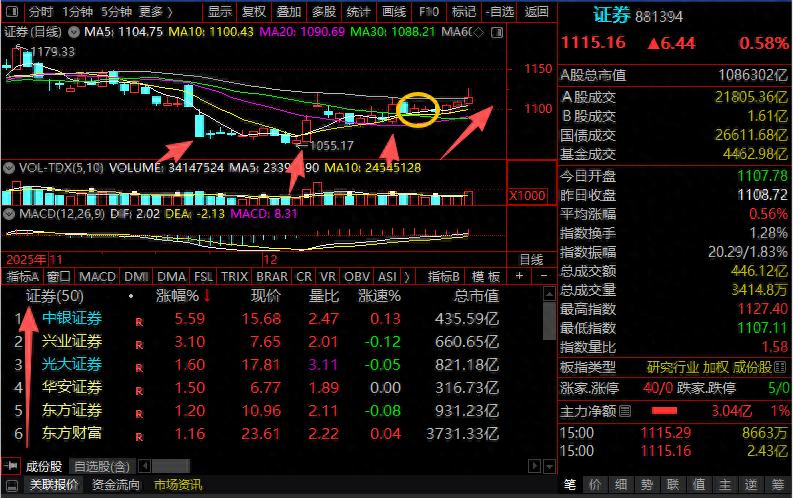Switch sub-chart to DMI indicator
793x498 pixels.
[x=136, y=277]
